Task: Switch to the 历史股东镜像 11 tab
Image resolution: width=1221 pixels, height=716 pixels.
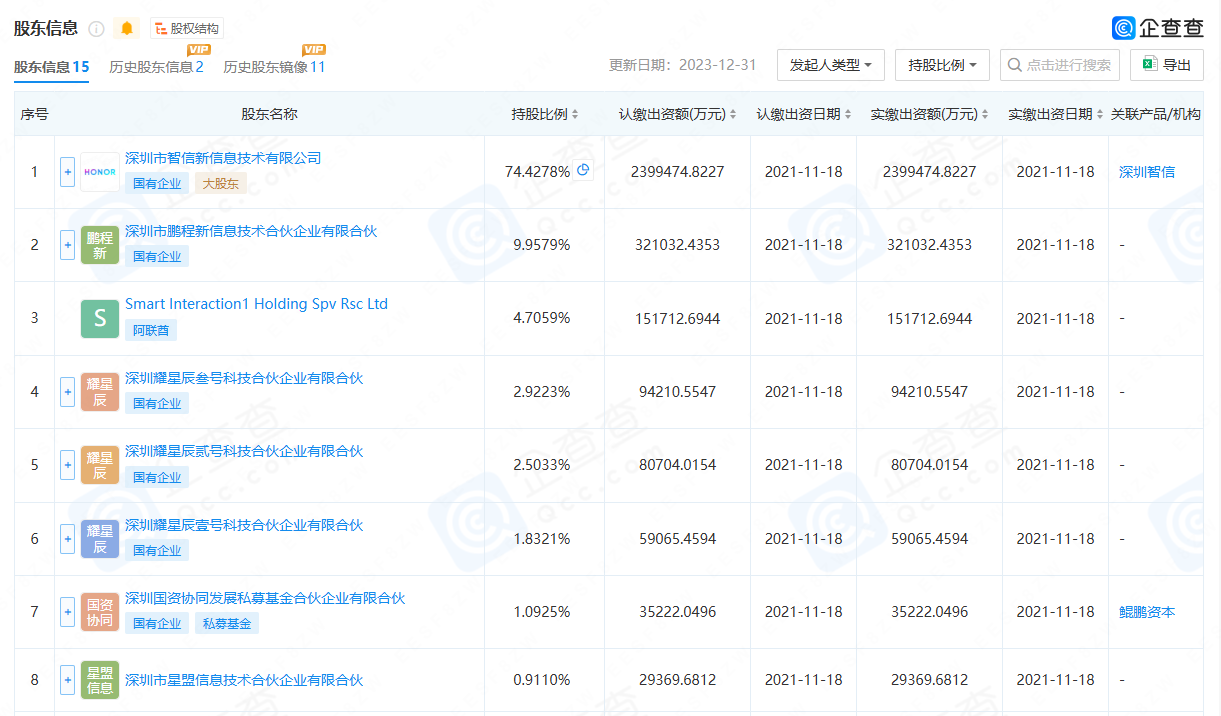Action: pos(274,67)
